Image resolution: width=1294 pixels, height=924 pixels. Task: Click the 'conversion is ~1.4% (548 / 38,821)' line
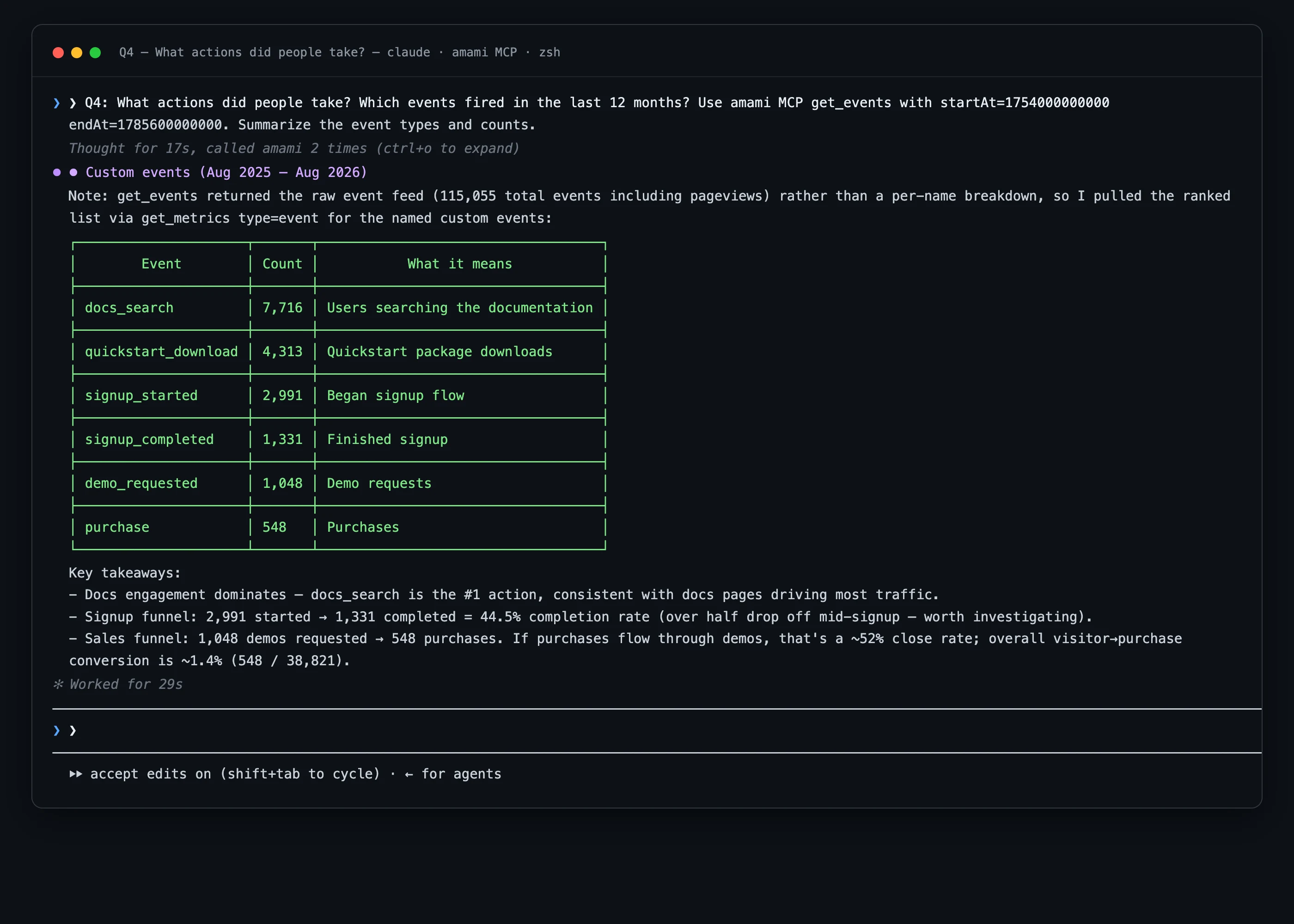coord(209,661)
